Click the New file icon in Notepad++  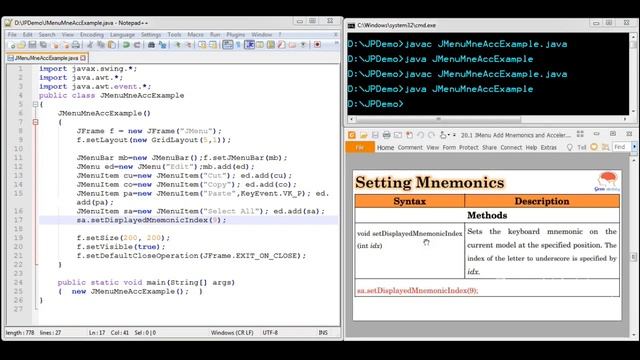(x=12, y=45)
